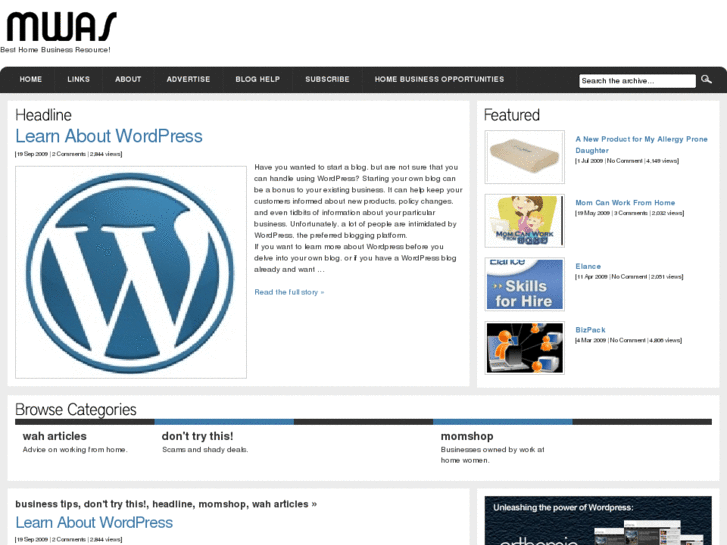
Task: Click the Unleashing the power of Wordpress banner
Action: click(598, 520)
